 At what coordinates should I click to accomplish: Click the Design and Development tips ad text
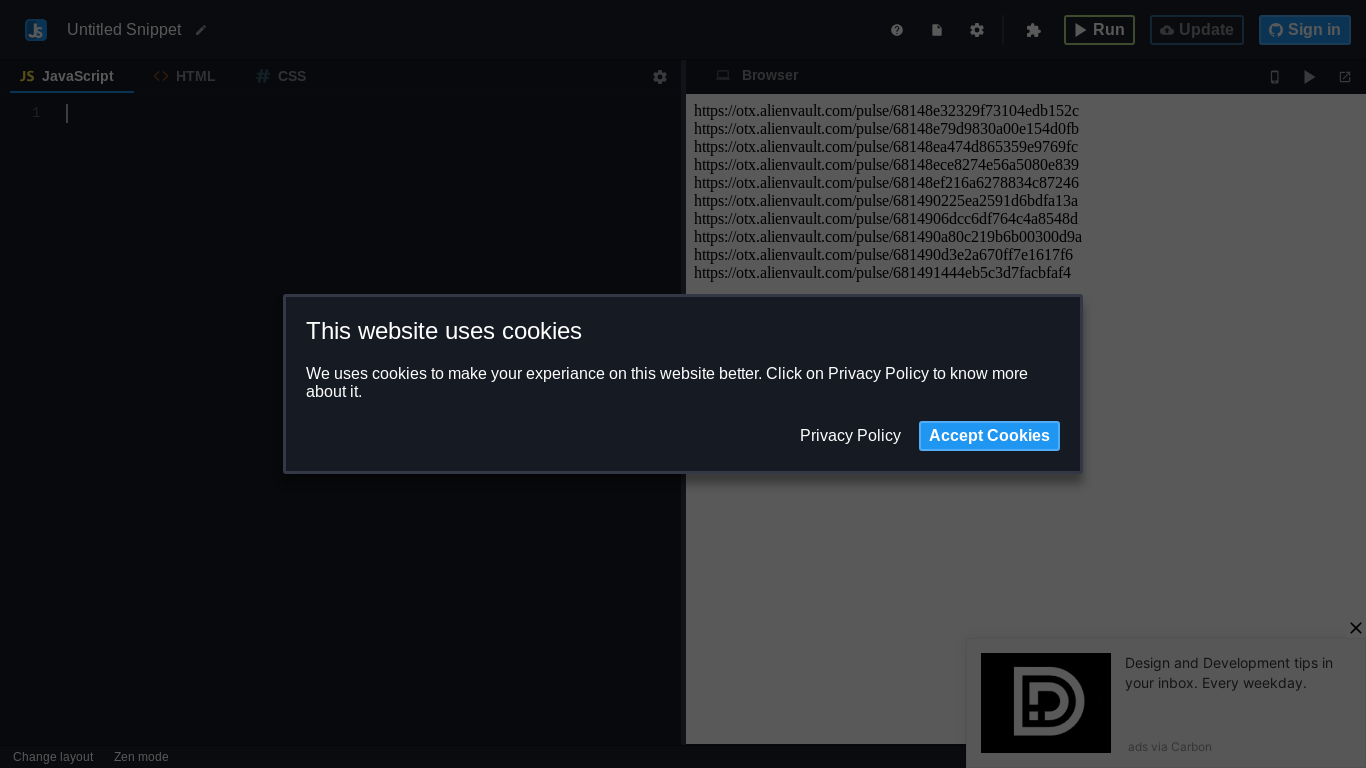click(x=1229, y=673)
